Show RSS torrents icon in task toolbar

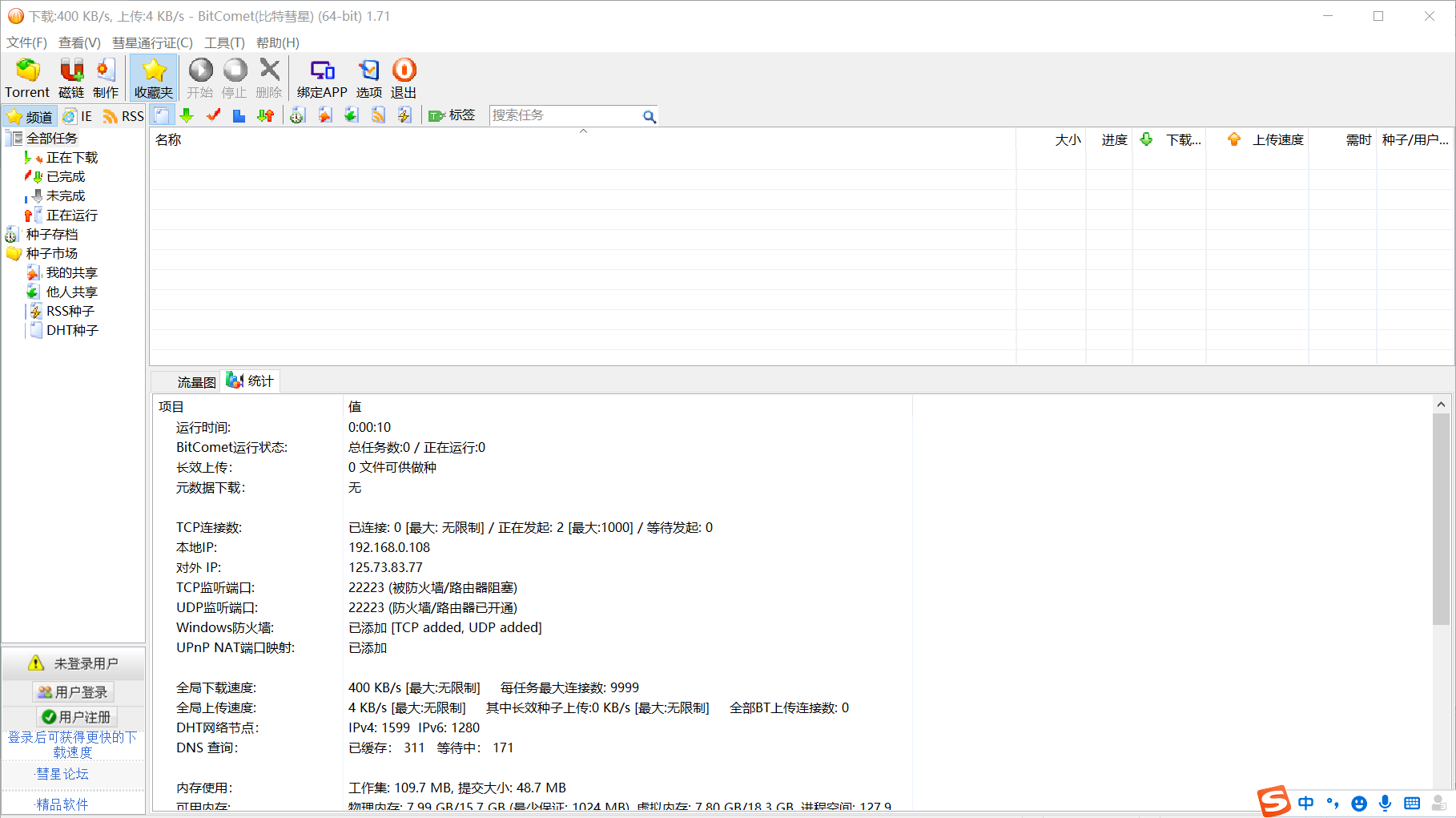point(378,115)
